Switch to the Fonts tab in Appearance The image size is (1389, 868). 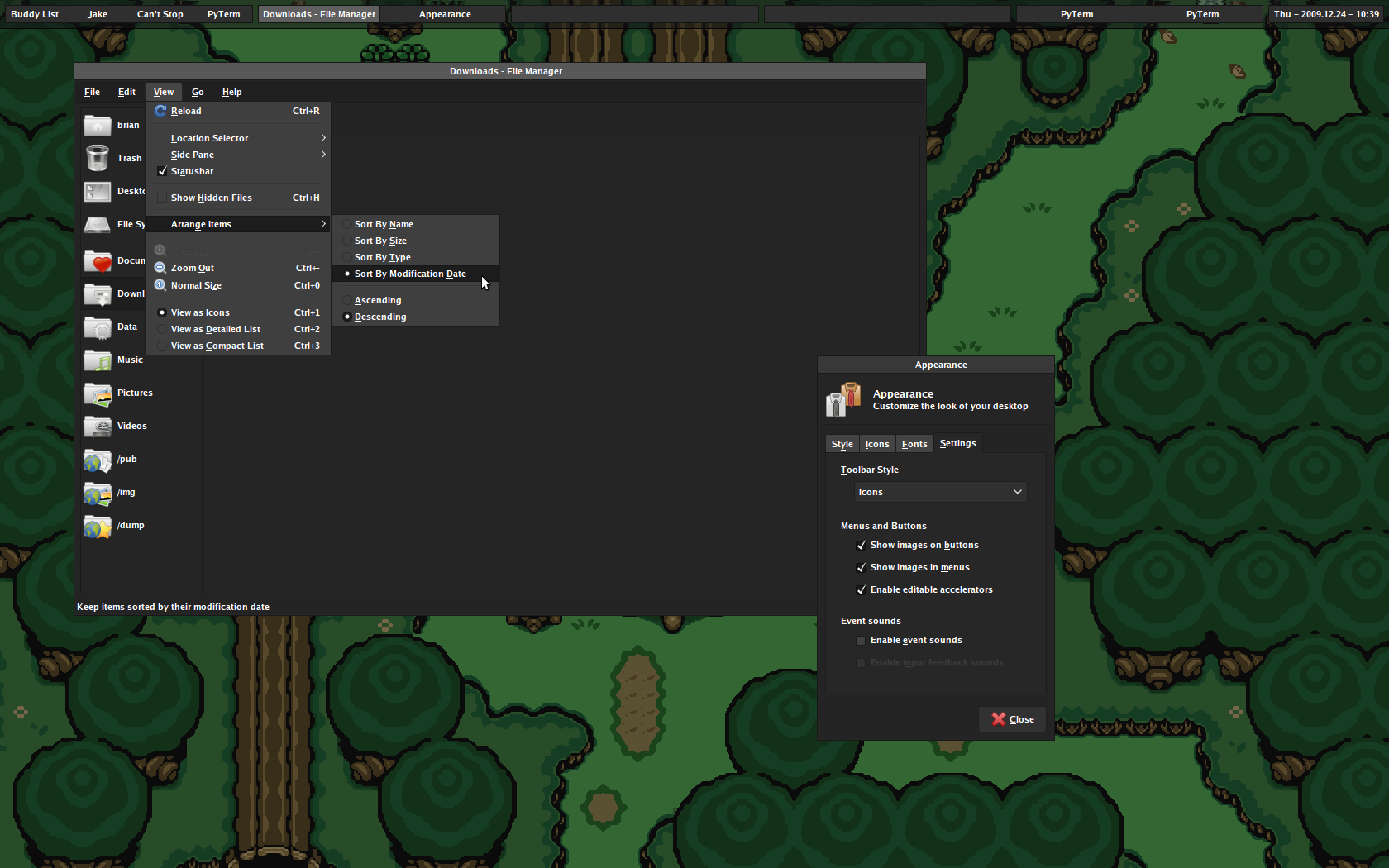(914, 444)
